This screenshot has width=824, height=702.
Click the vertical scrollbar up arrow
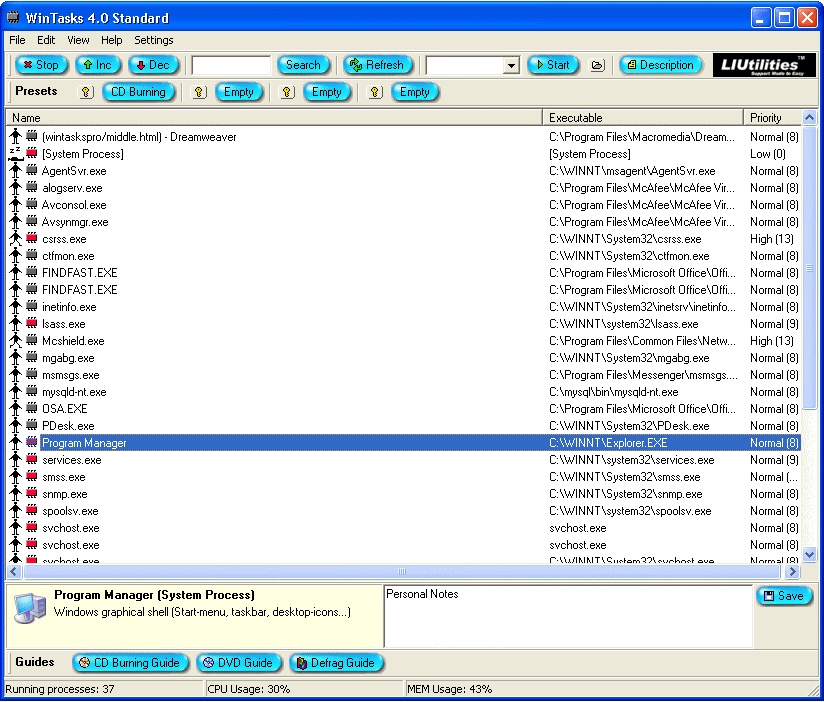coord(809,118)
